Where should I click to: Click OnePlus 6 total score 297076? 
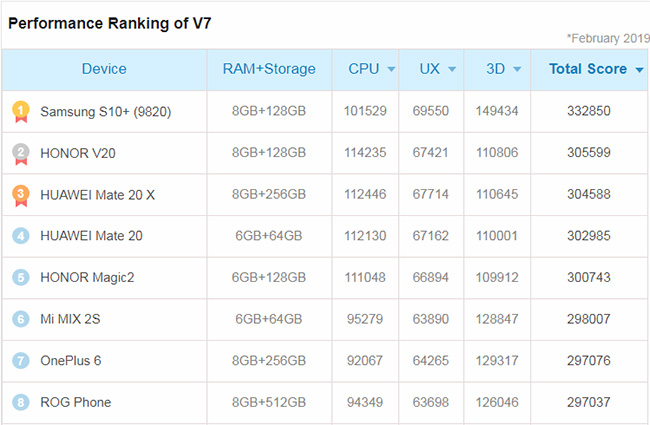tap(589, 361)
